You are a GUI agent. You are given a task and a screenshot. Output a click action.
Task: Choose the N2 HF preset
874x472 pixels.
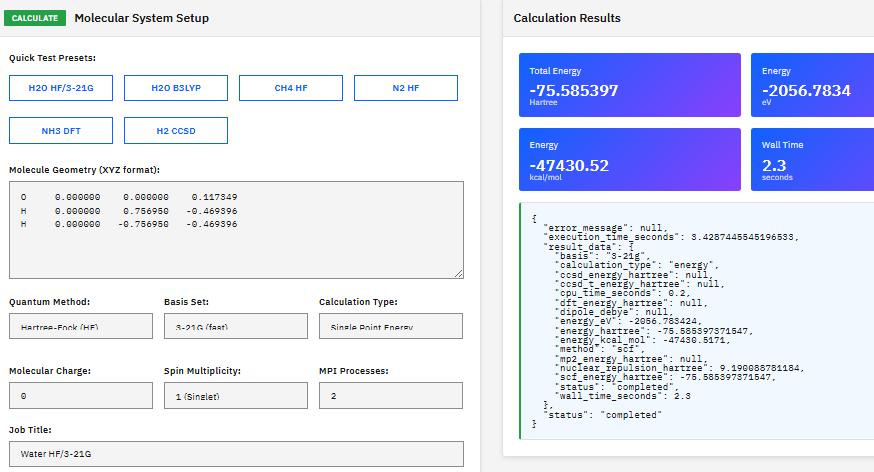(x=406, y=88)
